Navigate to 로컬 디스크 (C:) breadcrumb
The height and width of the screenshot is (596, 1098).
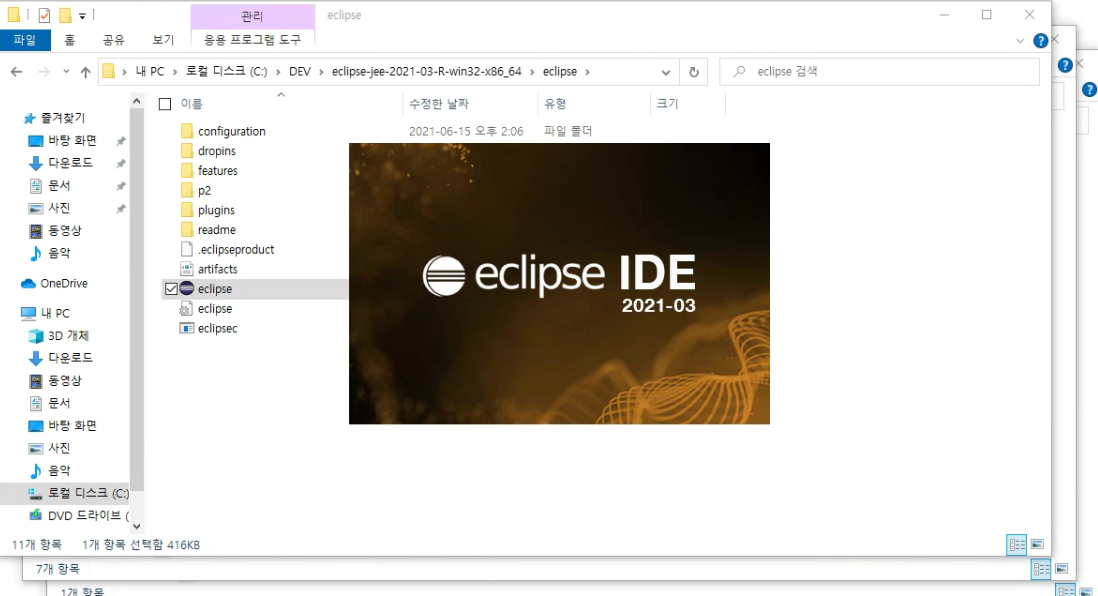[226, 71]
